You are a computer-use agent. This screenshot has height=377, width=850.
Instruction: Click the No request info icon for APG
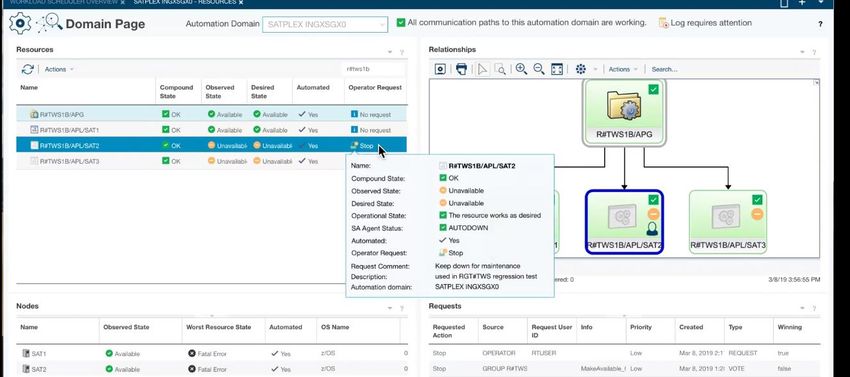(355, 114)
